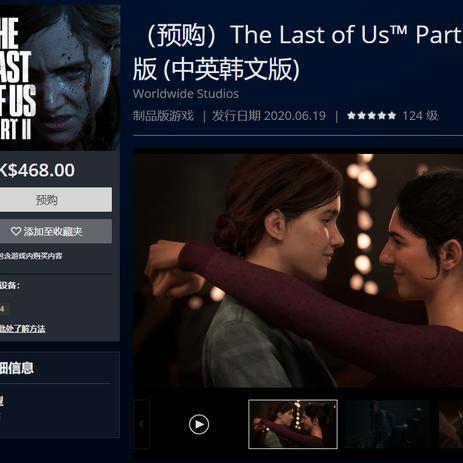The height and width of the screenshot is (463, 463).
Task: Click the 124 级 ratings count
Action: pyautogui.click(x=420, y=116)
